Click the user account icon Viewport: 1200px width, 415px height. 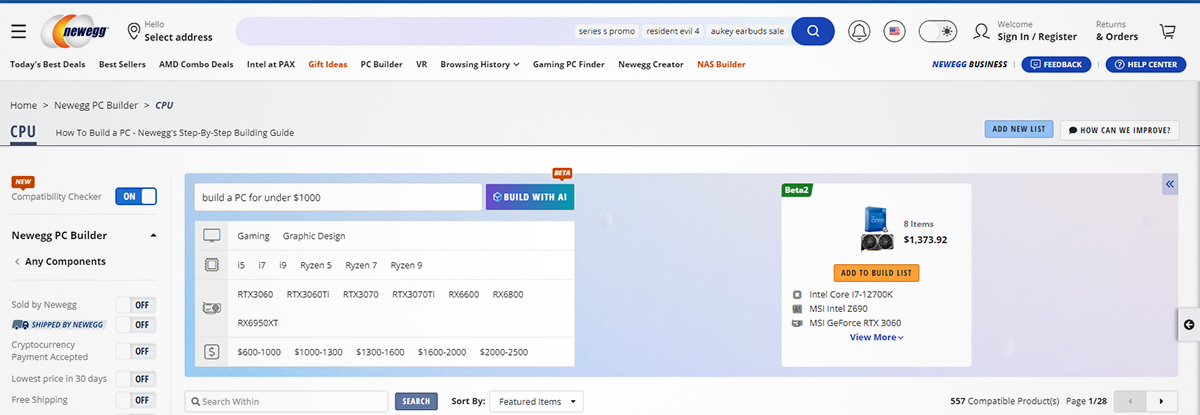(982, 31)
